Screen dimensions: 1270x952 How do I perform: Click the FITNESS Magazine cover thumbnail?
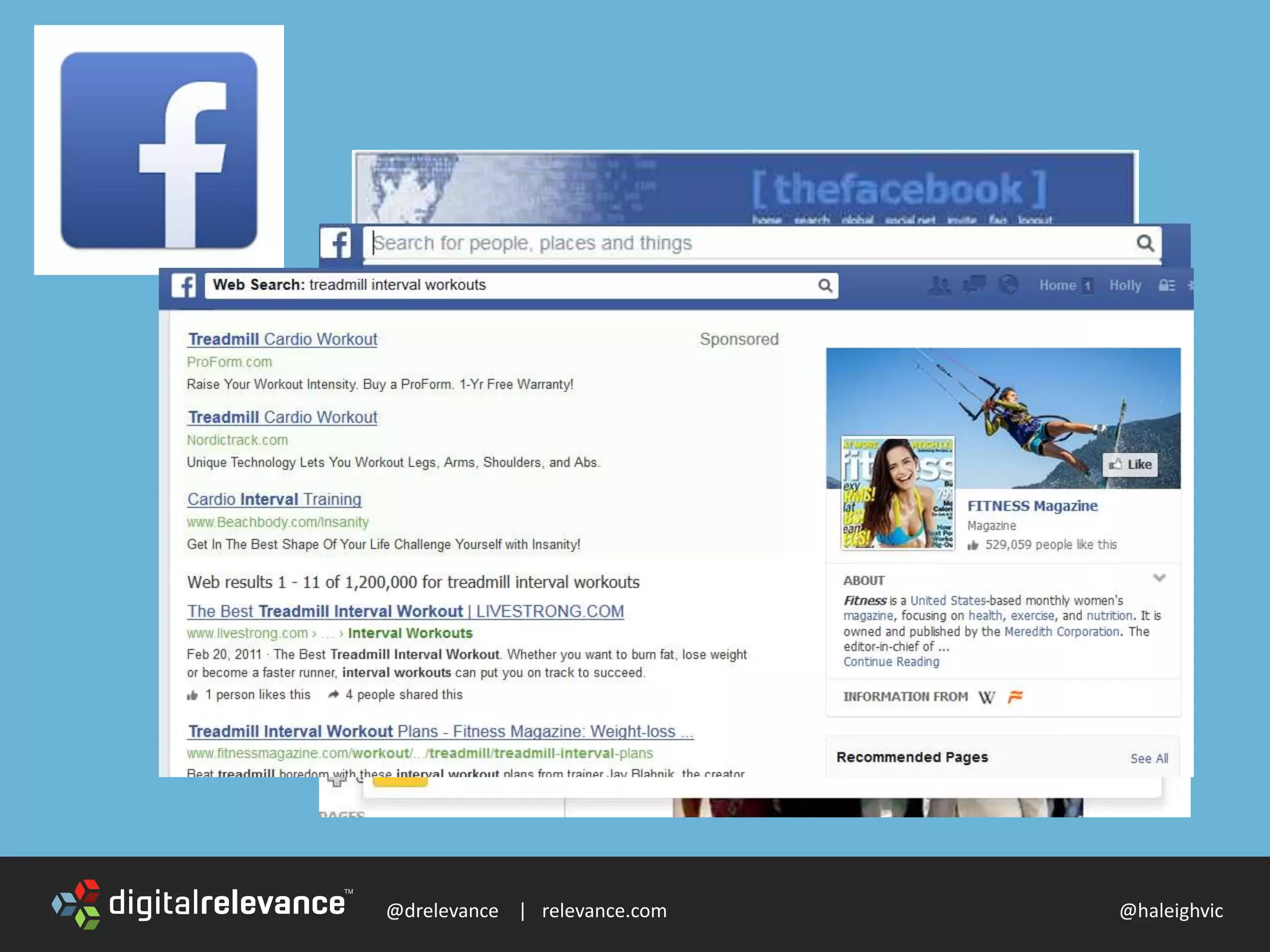[x=898, y=493]
